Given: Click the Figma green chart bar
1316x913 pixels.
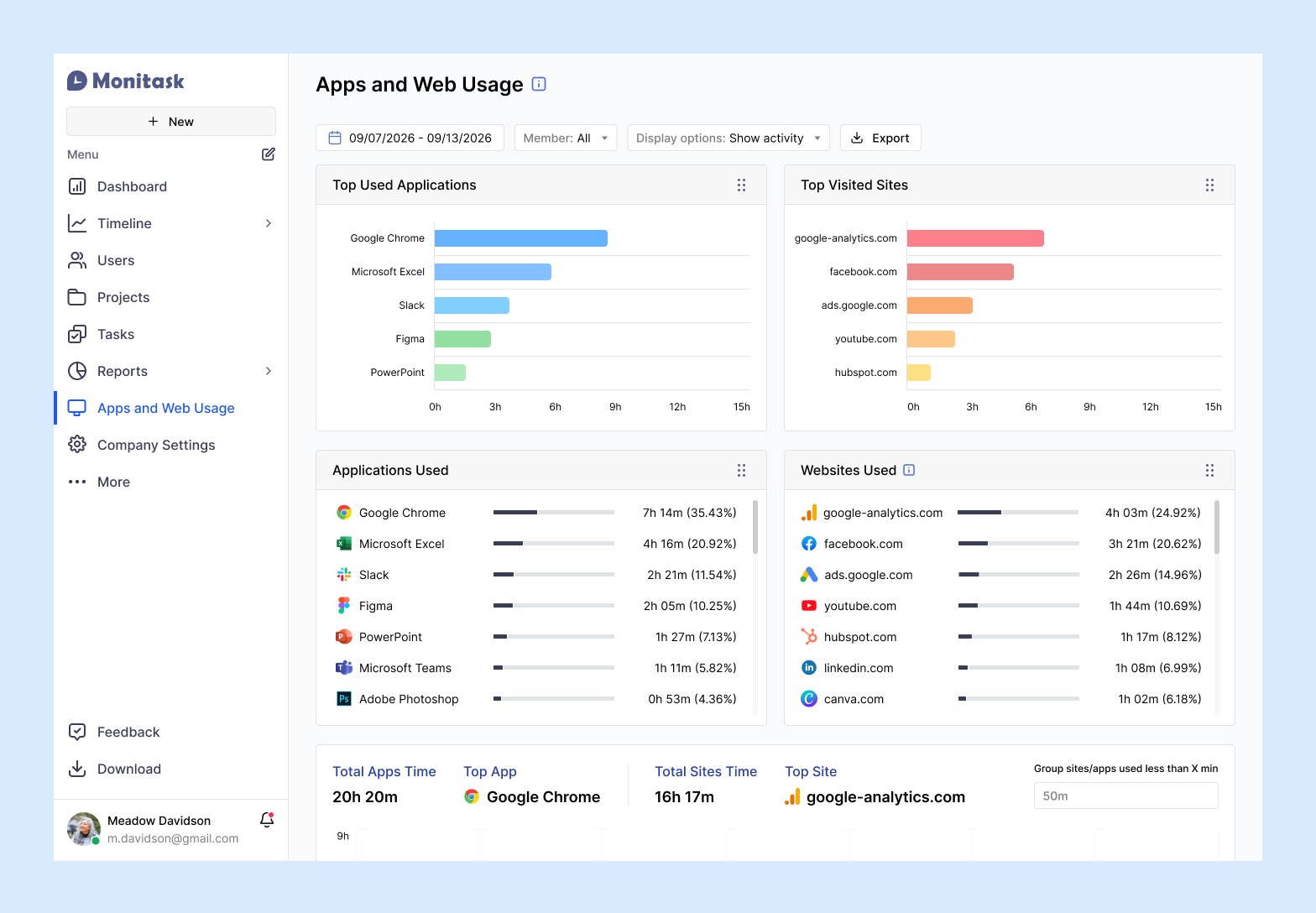Looking at the screenshot, I should tap(462, 339).
